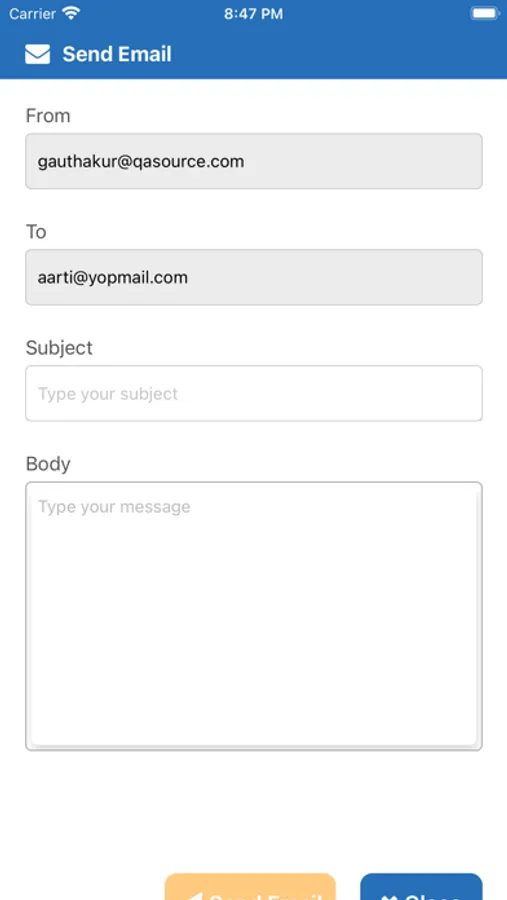Tap the Wi-Fi signal icon in status bar

71,13
